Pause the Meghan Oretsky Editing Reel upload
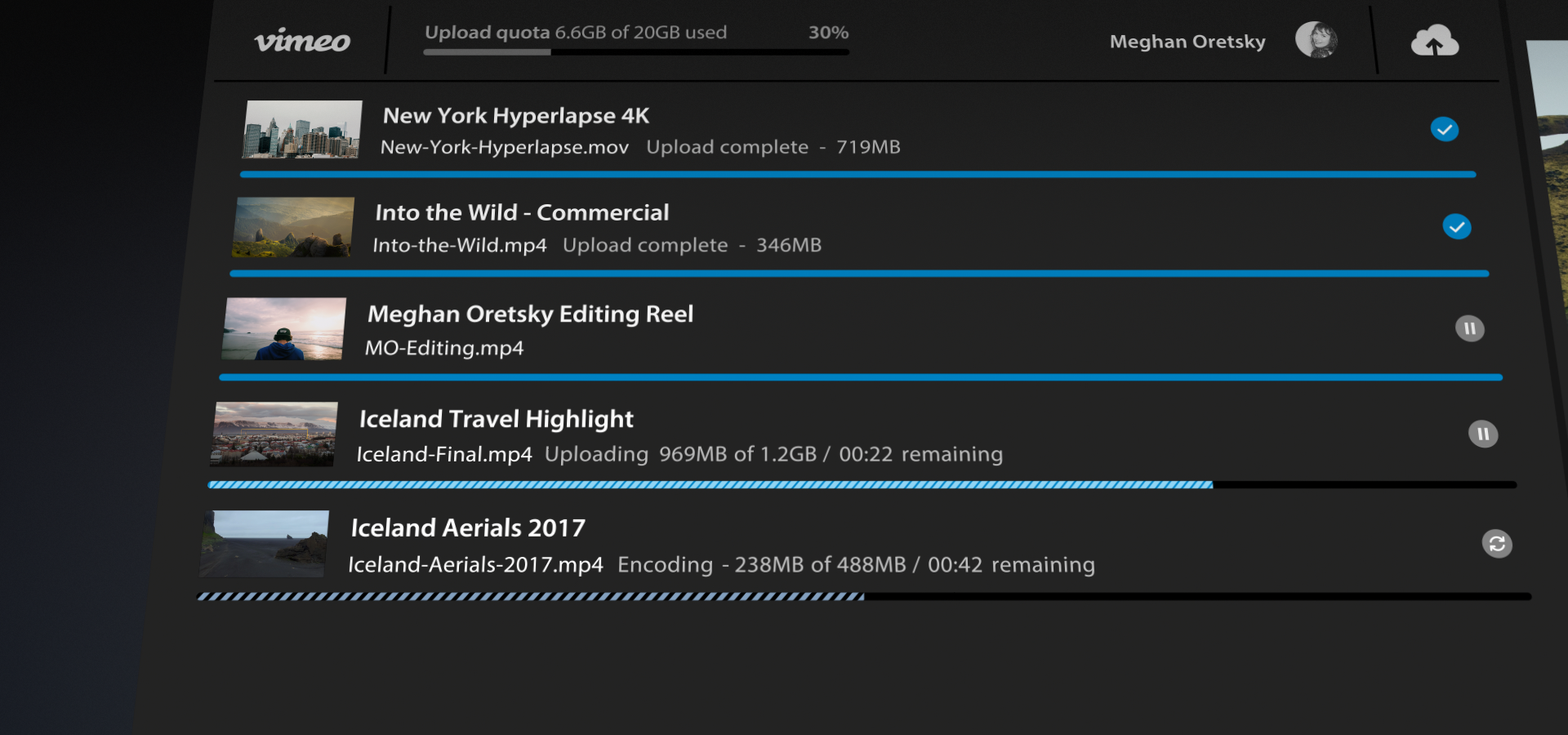1568x735 pixels. 1470,328
